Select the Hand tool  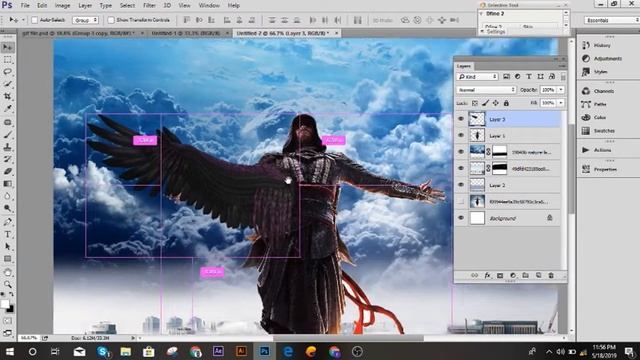point(7,272)
